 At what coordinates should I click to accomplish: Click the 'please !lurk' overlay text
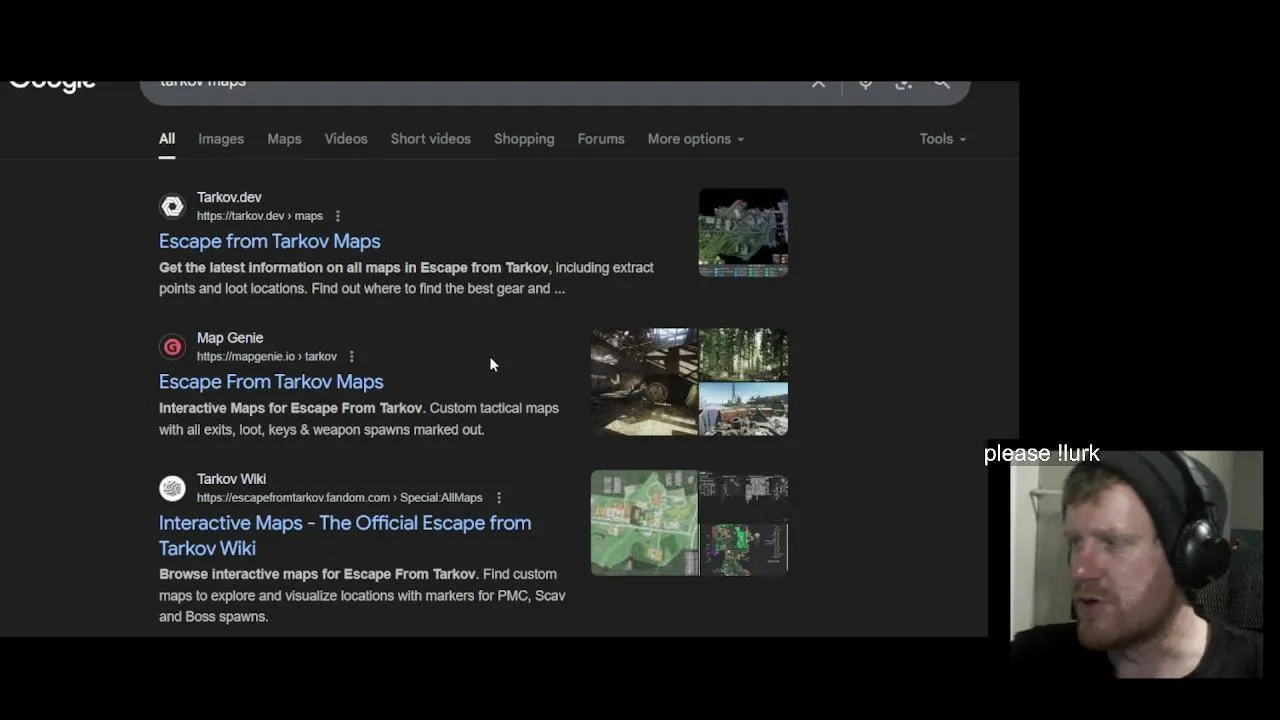pyautogui.click(x=1042, y=454)
